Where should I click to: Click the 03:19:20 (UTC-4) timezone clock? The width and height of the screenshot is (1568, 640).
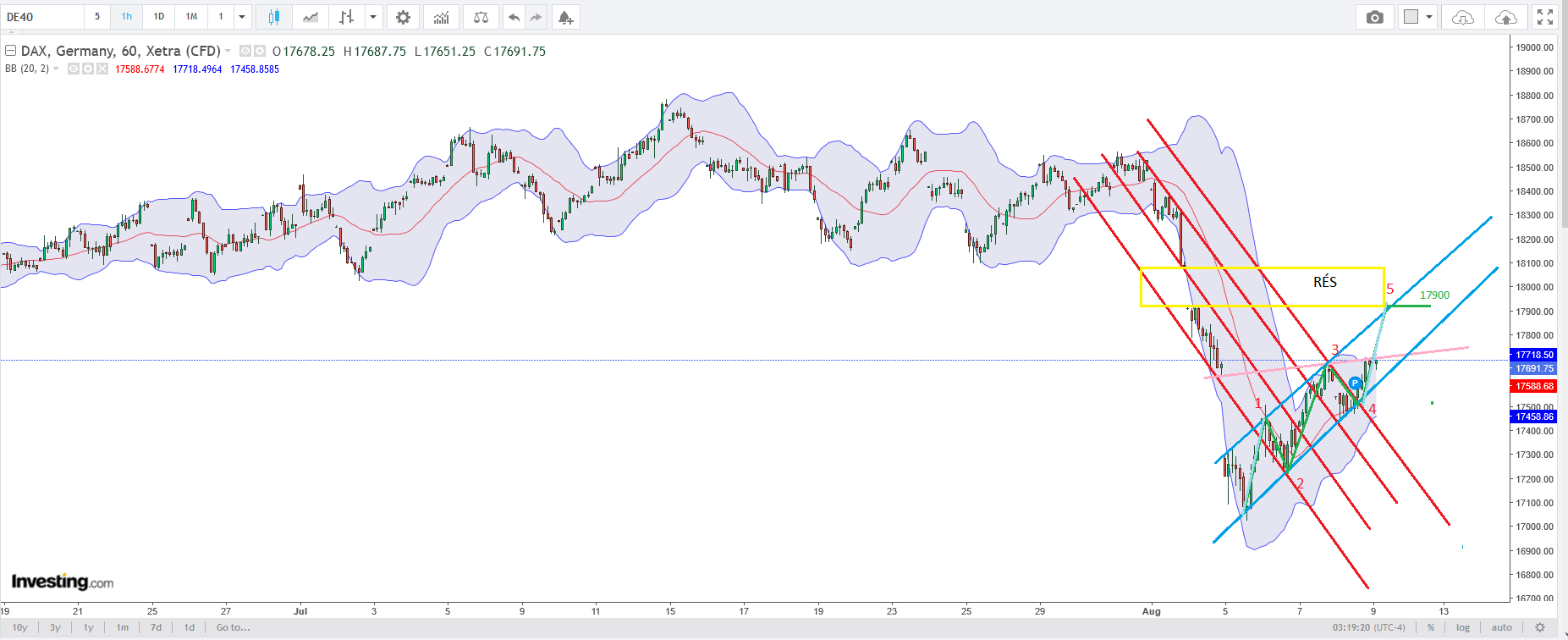pos(1369,627)
